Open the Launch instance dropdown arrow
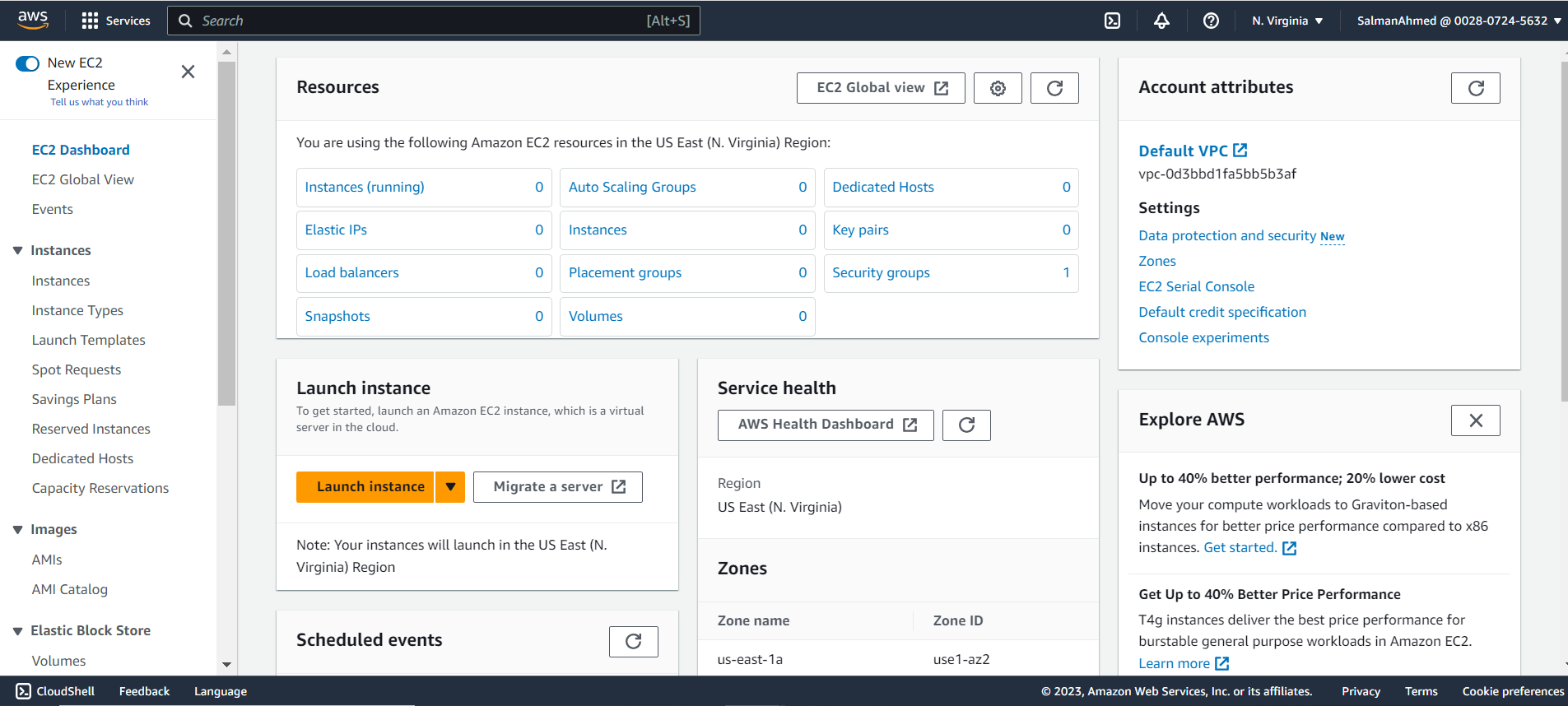 point(450,487)
